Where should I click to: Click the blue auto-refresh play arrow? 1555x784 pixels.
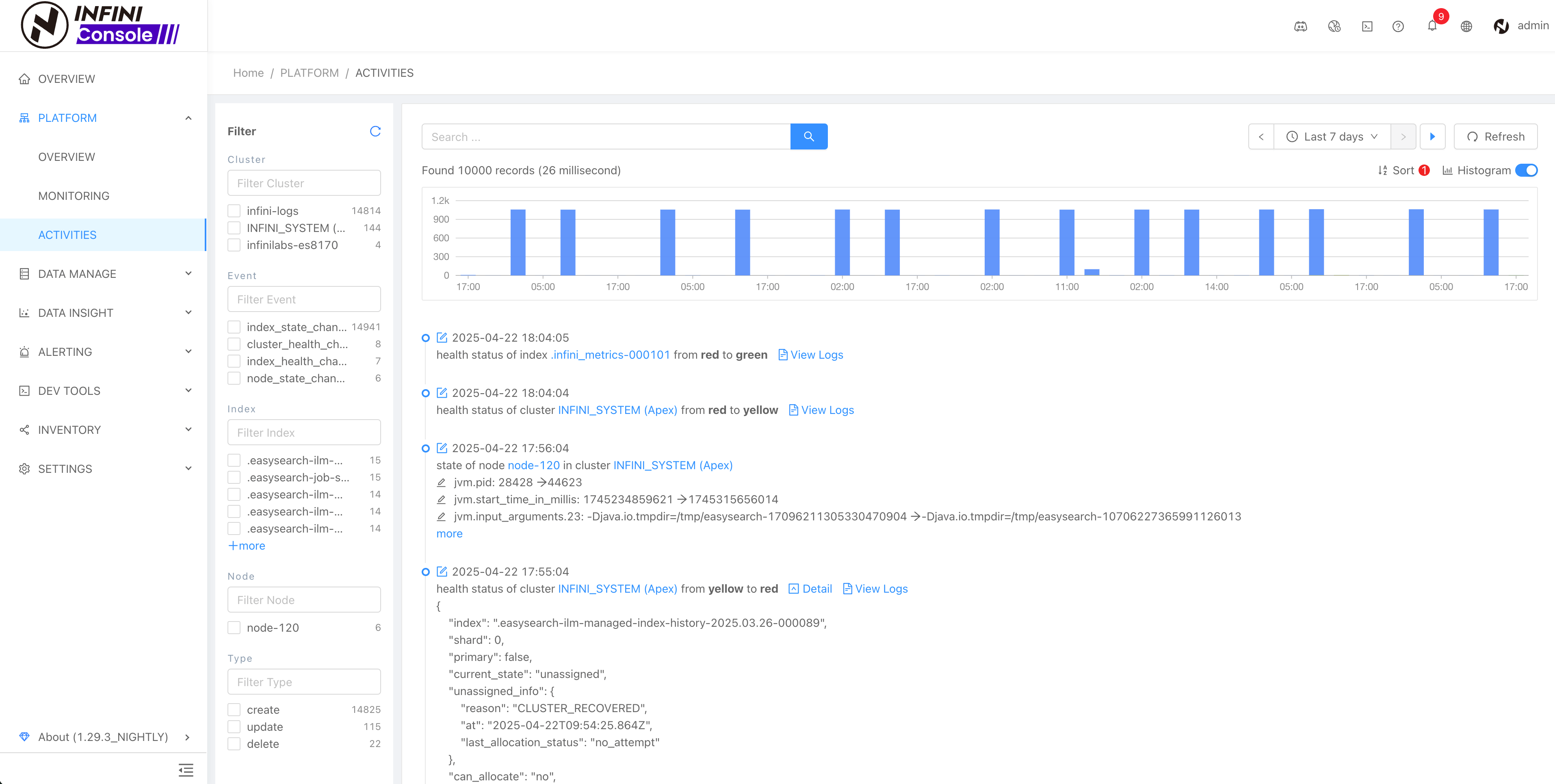(1432, 136)
